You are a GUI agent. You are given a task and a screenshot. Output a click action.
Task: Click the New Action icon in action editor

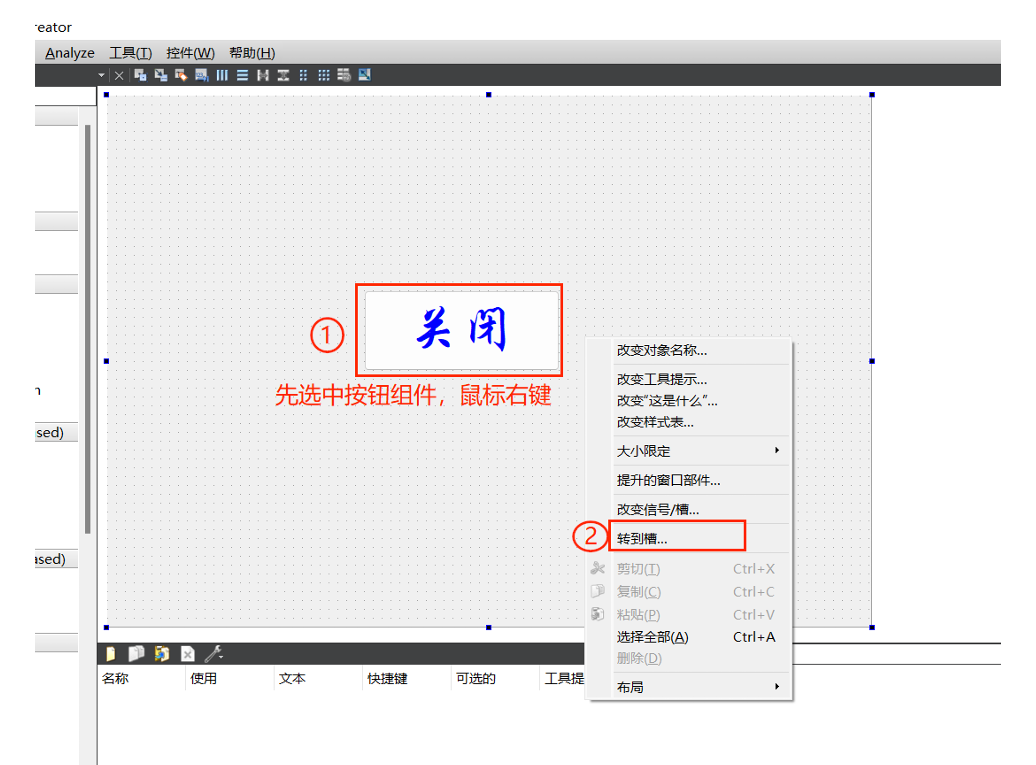[x=110, y=653]
